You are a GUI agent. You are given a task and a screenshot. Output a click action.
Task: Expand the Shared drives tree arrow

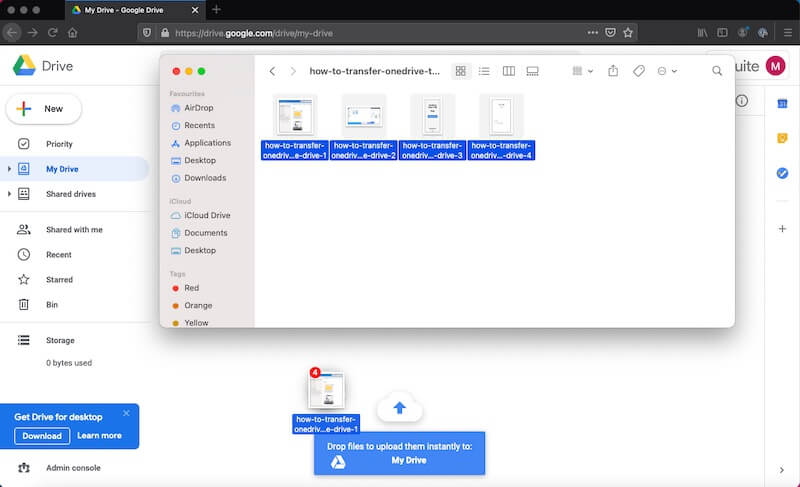pyautogui.click(x=9, y=194)
